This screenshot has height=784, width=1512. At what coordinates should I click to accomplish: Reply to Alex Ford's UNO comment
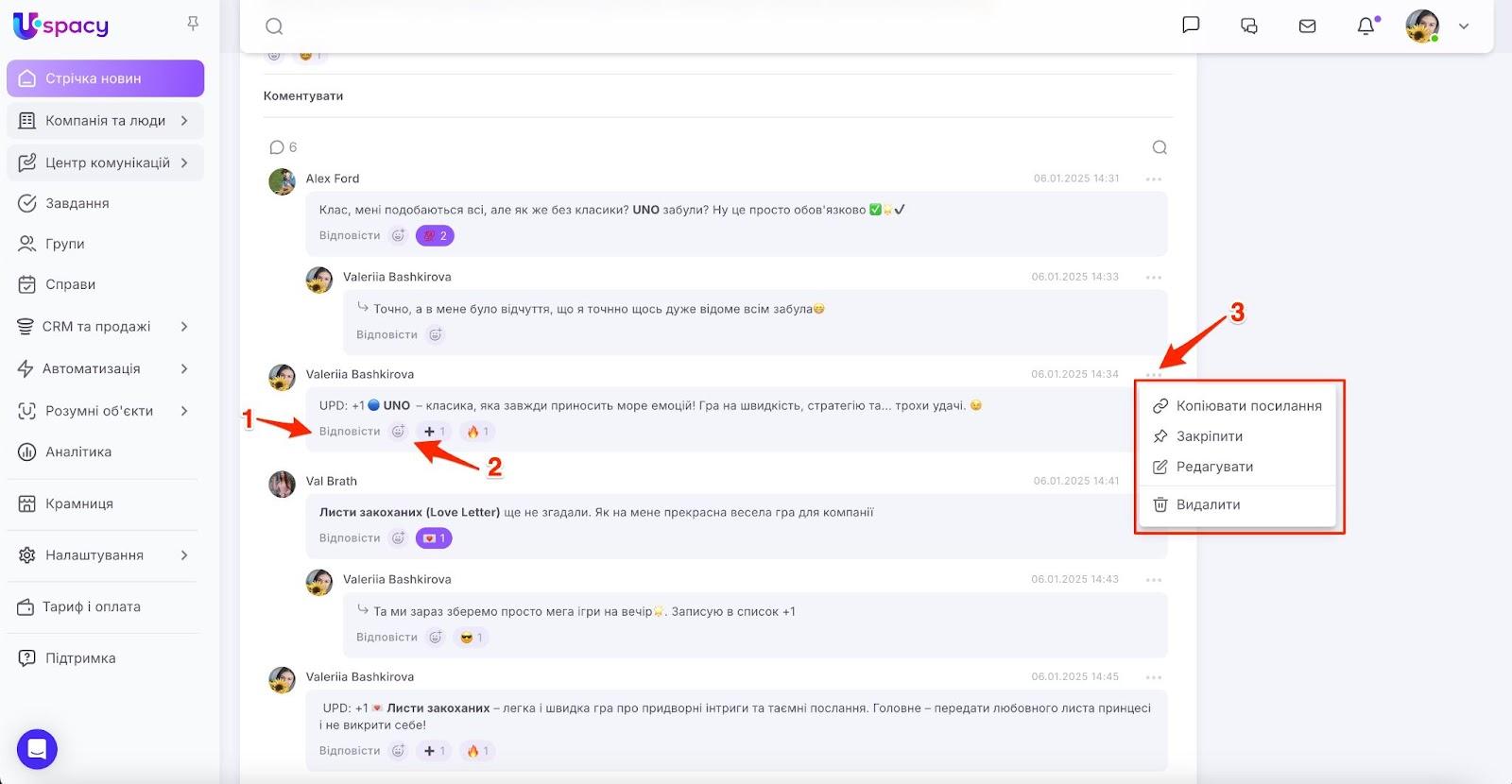[x=350, y=236]
